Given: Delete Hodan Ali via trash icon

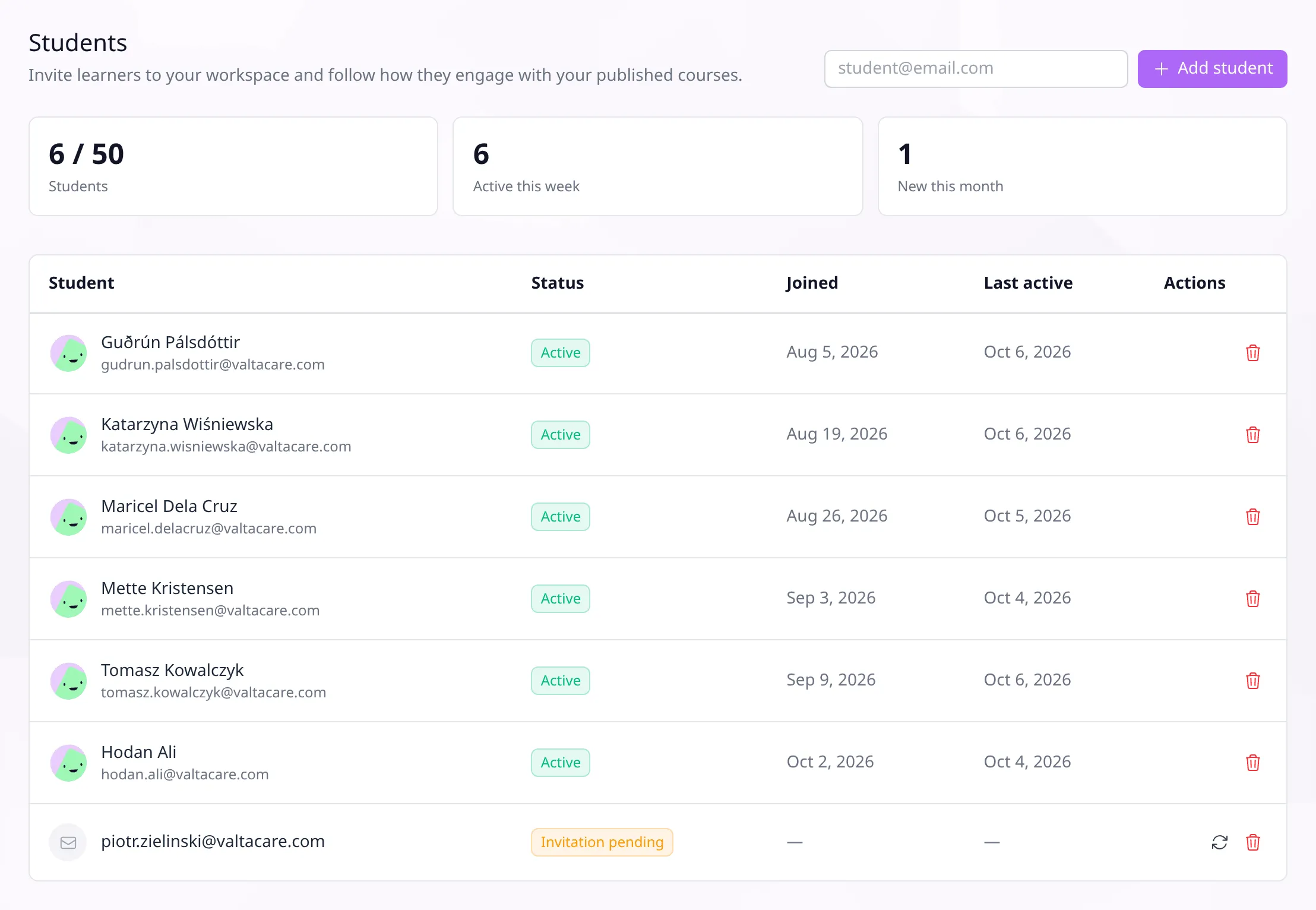Looking at the screenshot, I should click(x=1252, y=763).
